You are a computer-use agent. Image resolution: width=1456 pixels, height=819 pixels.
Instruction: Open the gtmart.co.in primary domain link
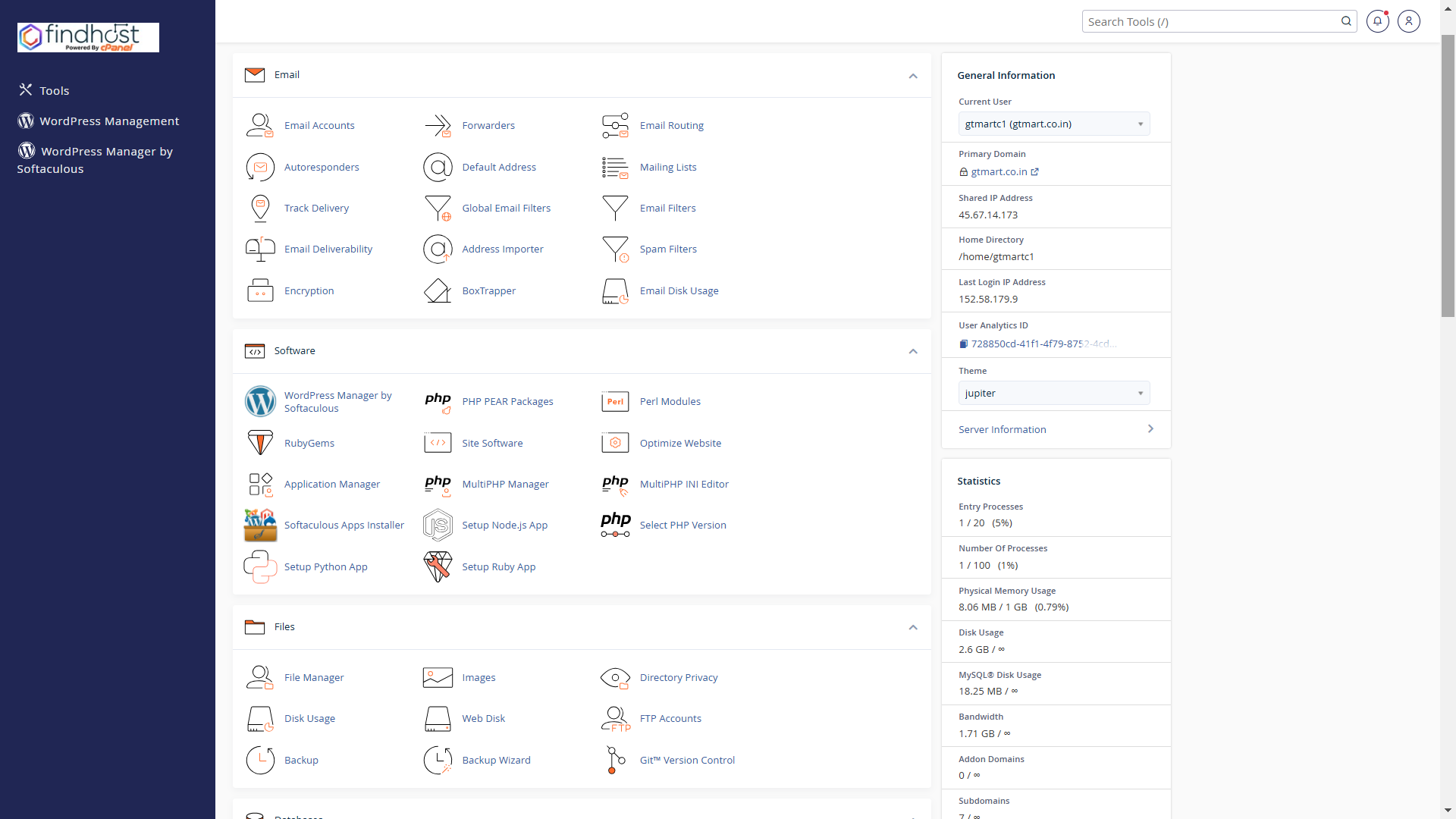click(x=999, y=172)
